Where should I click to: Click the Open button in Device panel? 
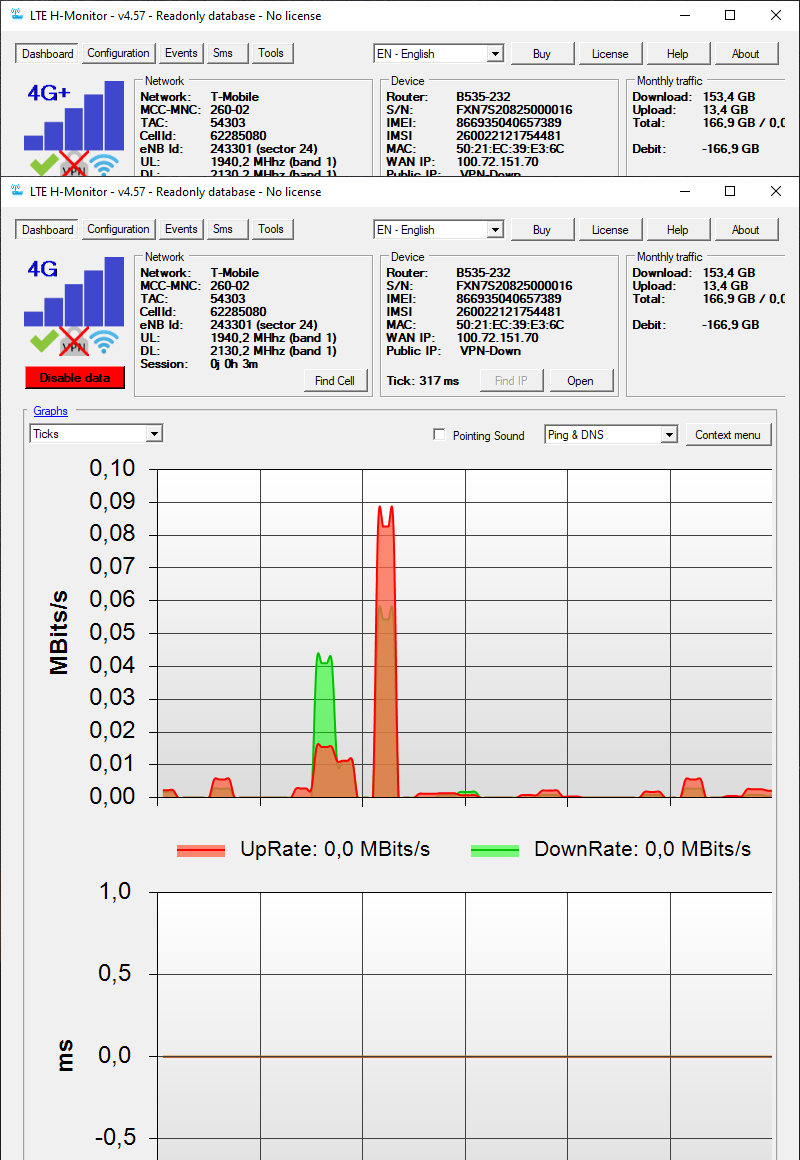[x=581, y=380]
